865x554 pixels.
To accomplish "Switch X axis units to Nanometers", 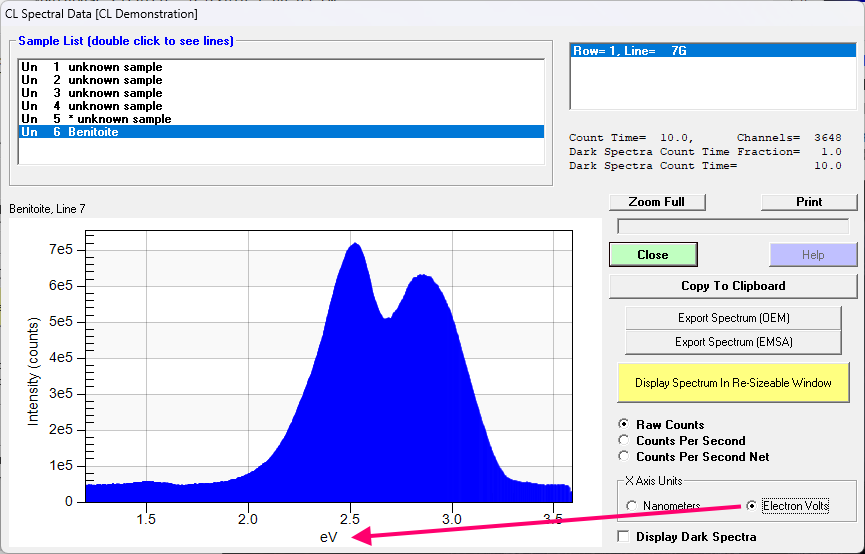I will 632,506.
